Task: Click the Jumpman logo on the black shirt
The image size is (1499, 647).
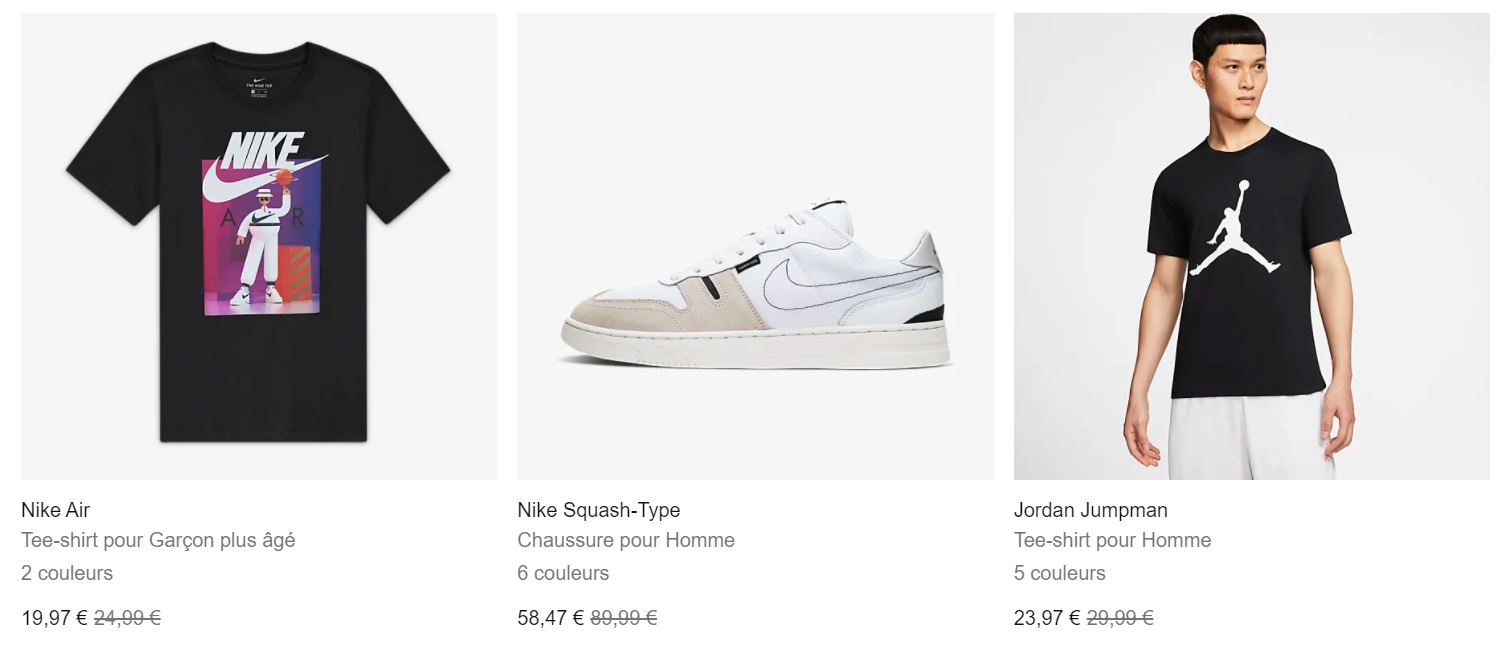Action: [1239, 228]
